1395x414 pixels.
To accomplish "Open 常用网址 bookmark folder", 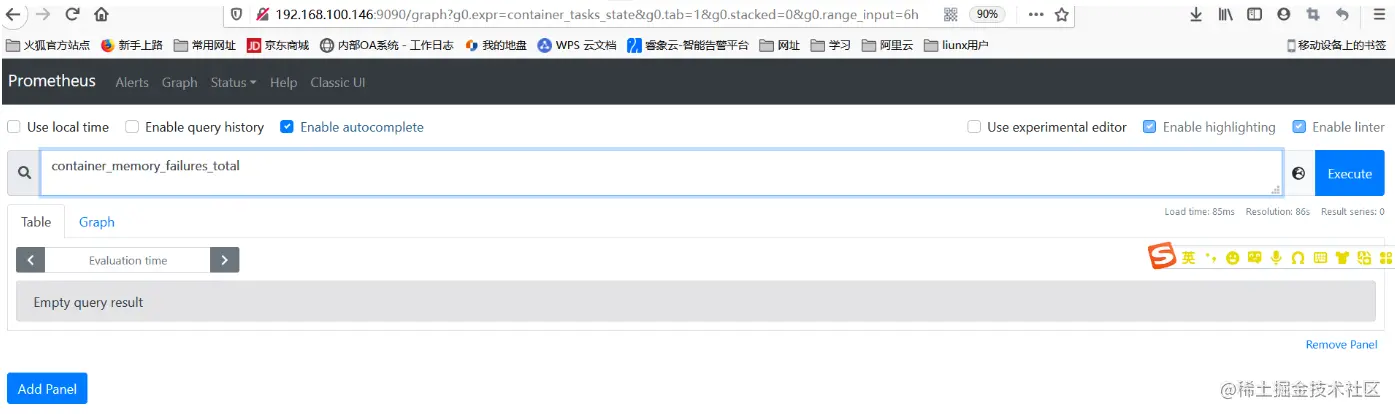I will pos(205,45).
